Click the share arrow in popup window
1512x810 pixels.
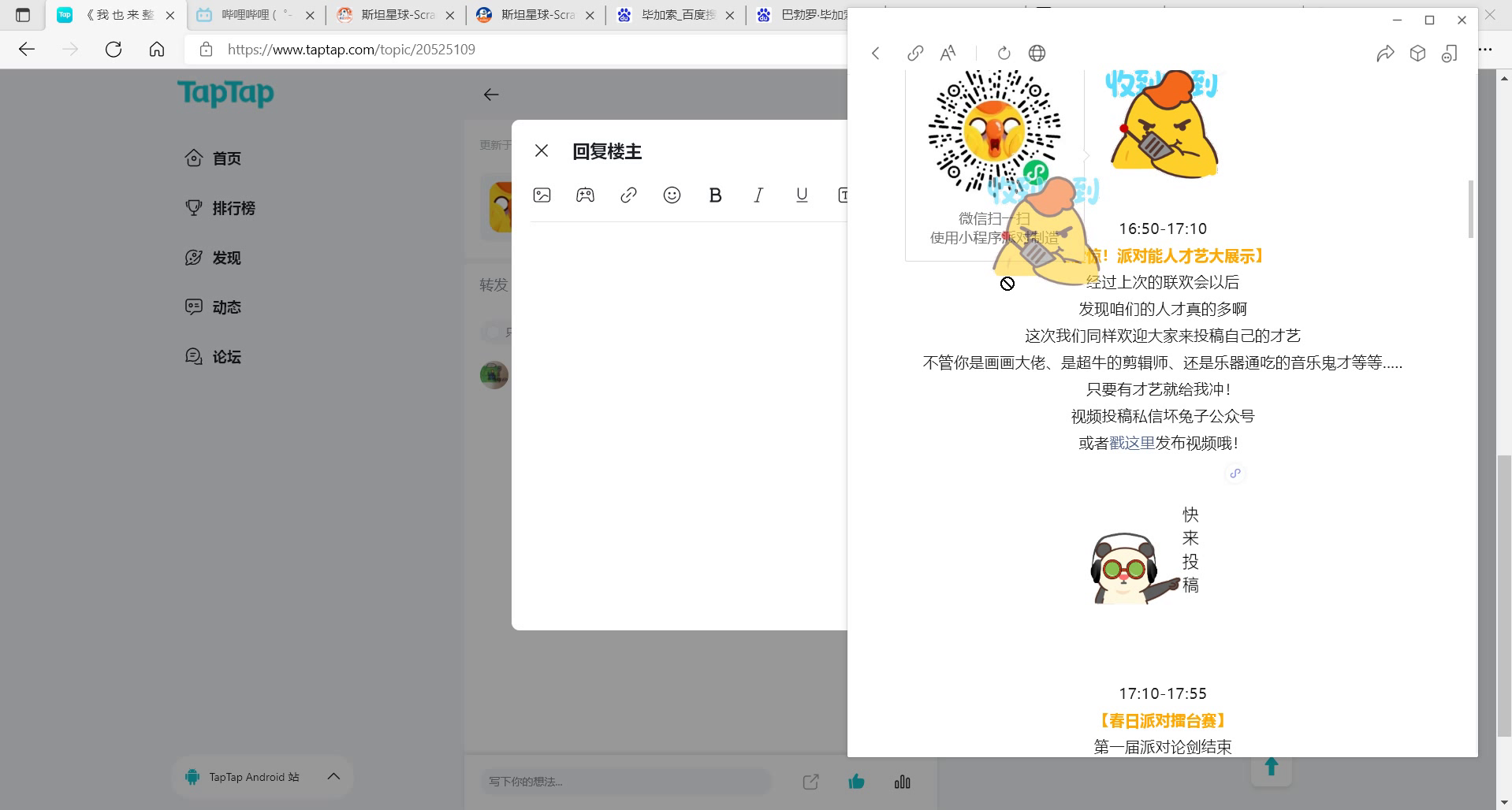[x=1384, y=54]
